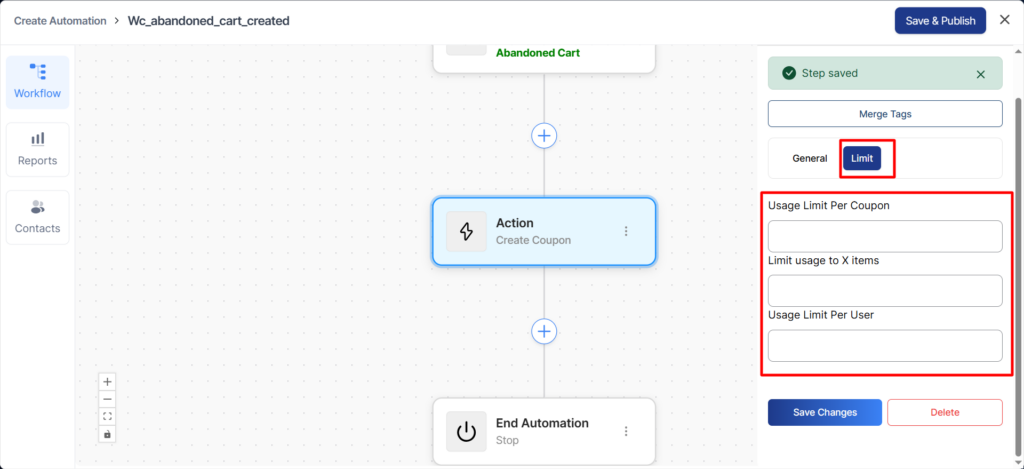The height and width of the screenshot is (469, 1024).
Task: Add step above the Action node
Action: coord(544,135)
